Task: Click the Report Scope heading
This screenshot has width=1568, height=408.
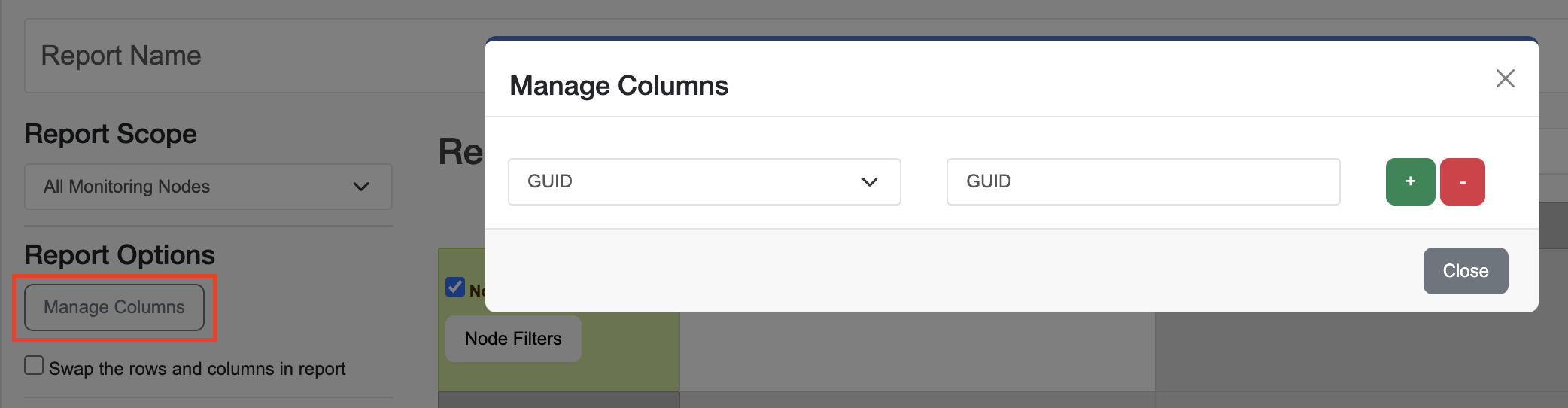Action: tap(111, 134)
